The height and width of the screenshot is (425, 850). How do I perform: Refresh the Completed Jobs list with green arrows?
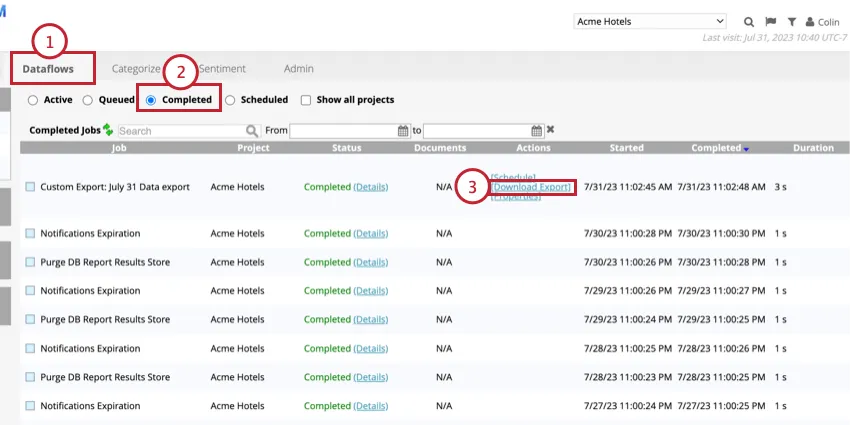point(108,130)
